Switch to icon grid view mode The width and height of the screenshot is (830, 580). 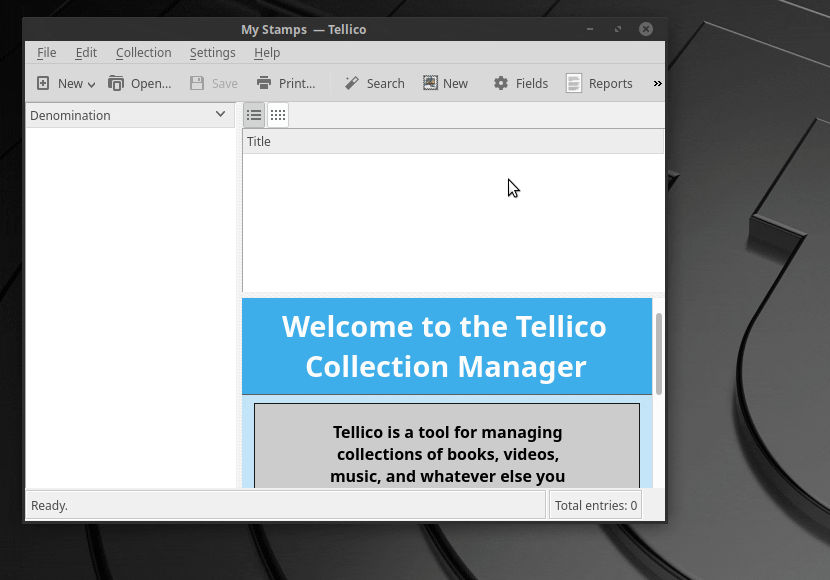[x=278, y=115]
